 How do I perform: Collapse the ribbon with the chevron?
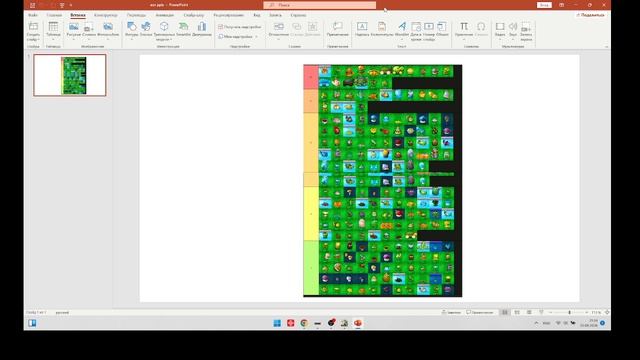(x=607, y=47)
